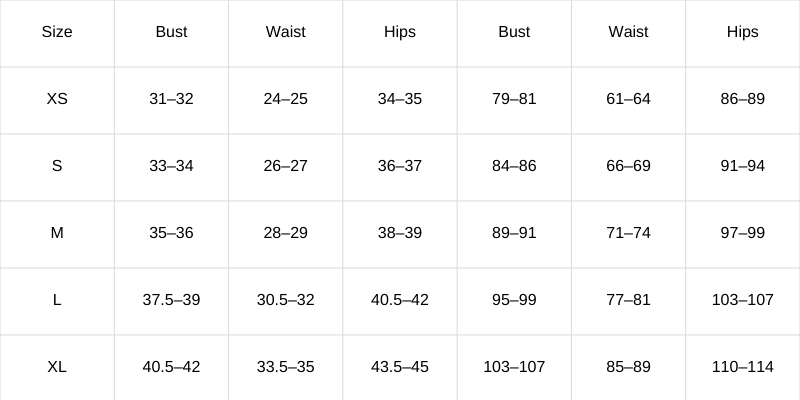Viewport: 800px width, 400px height.
Task: Click the cell showing 43.5–45
Action: [400, 367]
